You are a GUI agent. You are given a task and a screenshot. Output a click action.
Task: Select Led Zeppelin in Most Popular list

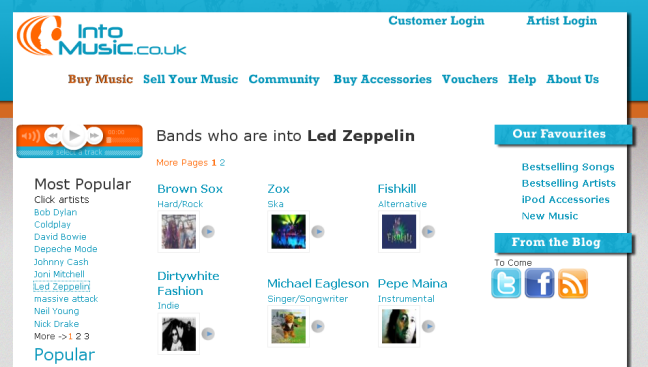pos(62,286)
